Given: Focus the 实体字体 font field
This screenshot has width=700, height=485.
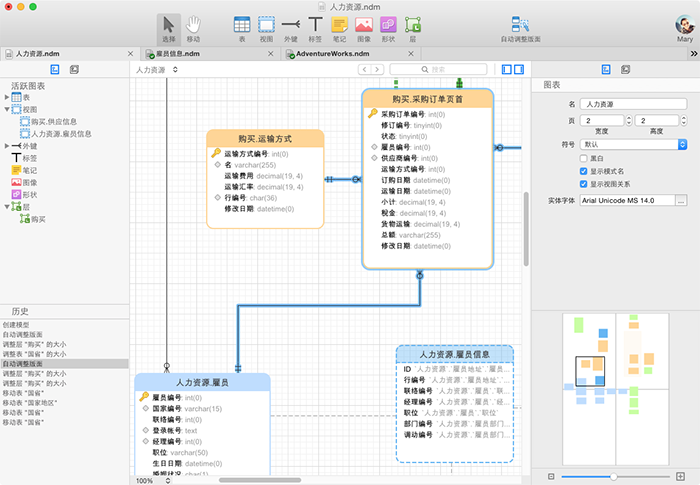Looking at the screenshot, I should pos(627,201).
